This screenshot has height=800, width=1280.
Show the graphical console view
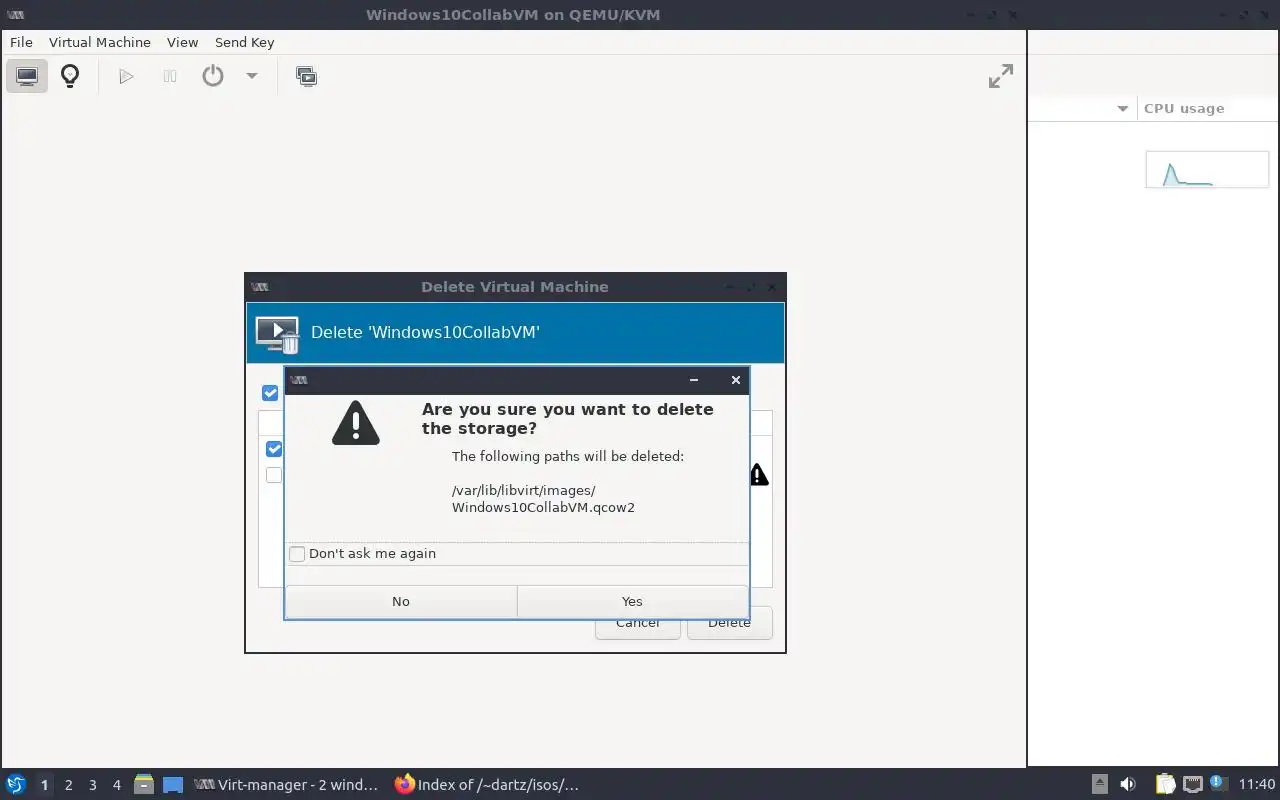[27, 76]
